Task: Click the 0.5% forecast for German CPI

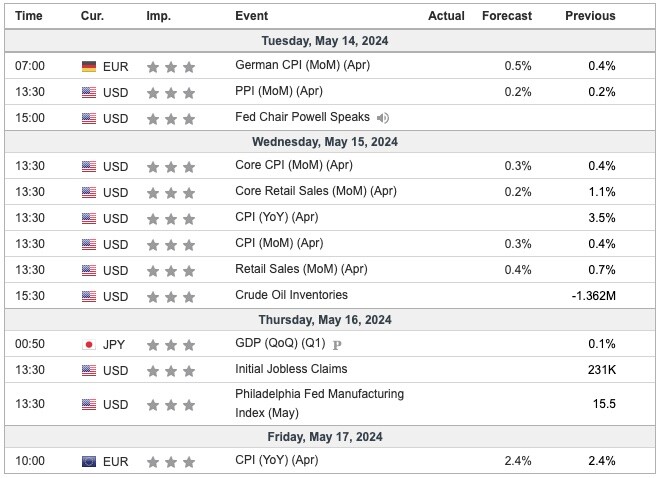Action: click(x=518, y=66)
